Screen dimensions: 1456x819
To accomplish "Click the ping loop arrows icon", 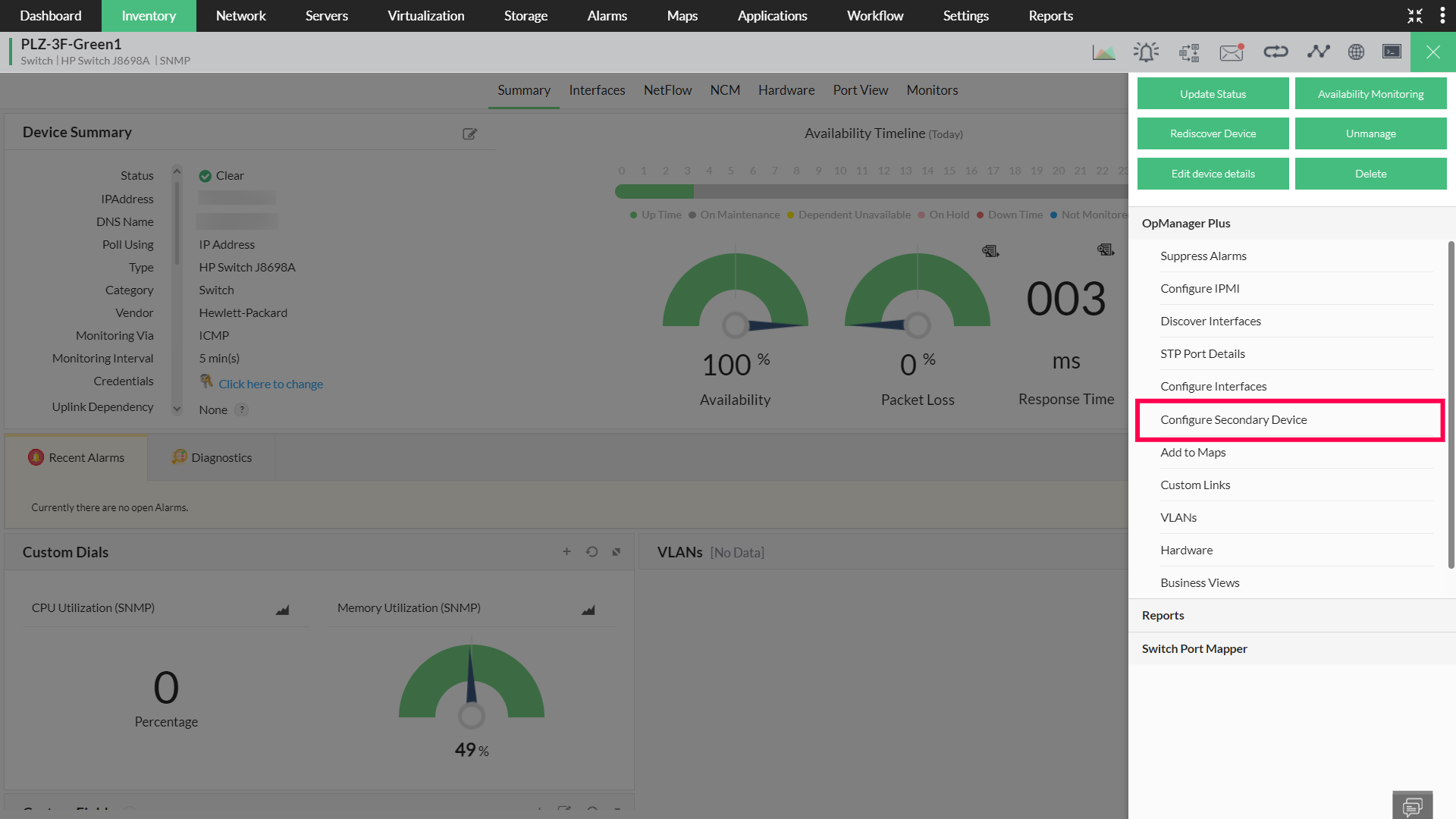I will pos(1276,52).
